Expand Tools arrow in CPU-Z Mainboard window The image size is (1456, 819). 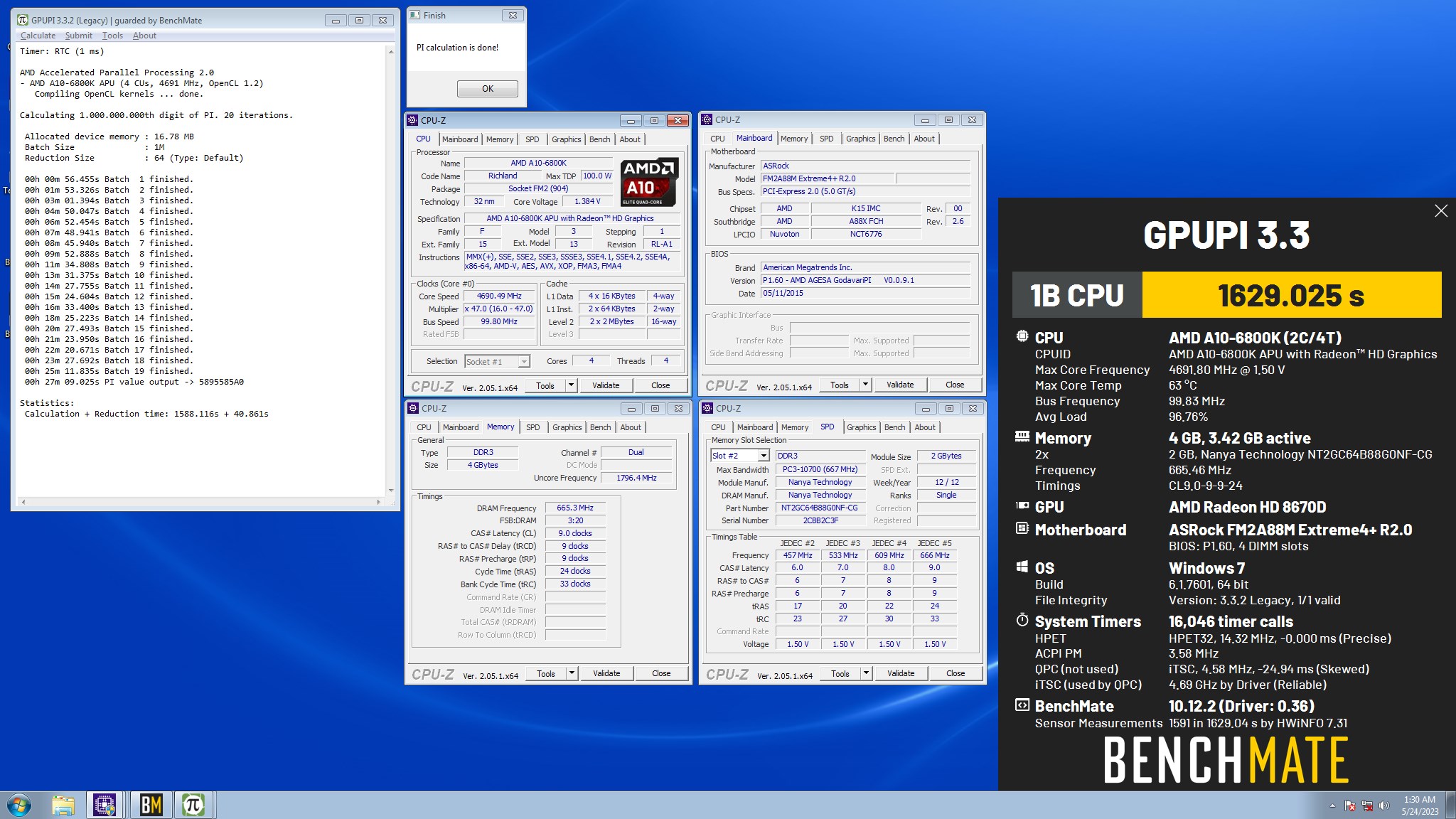pyautogui.click(x=864, y=385)
